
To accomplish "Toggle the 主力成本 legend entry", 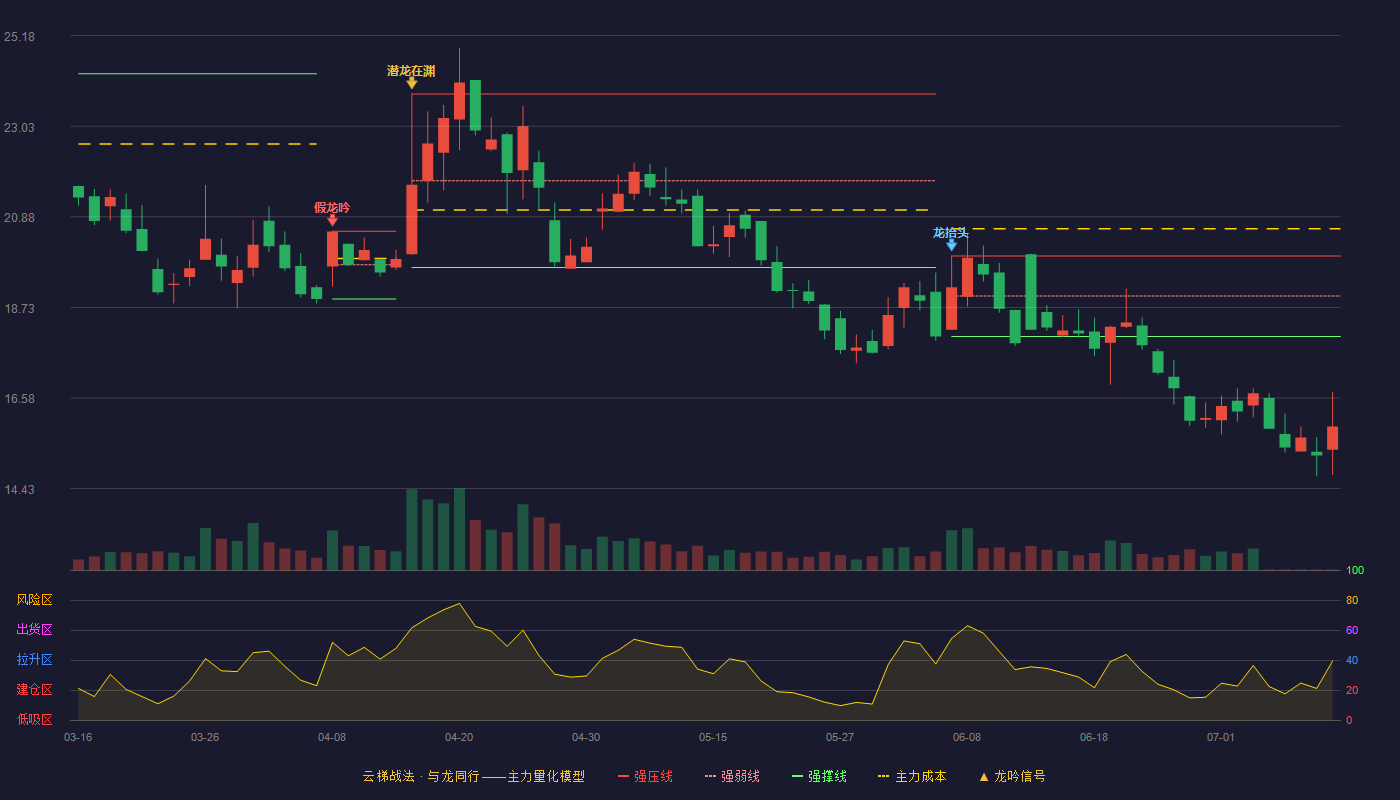I will tap(912, 776).
